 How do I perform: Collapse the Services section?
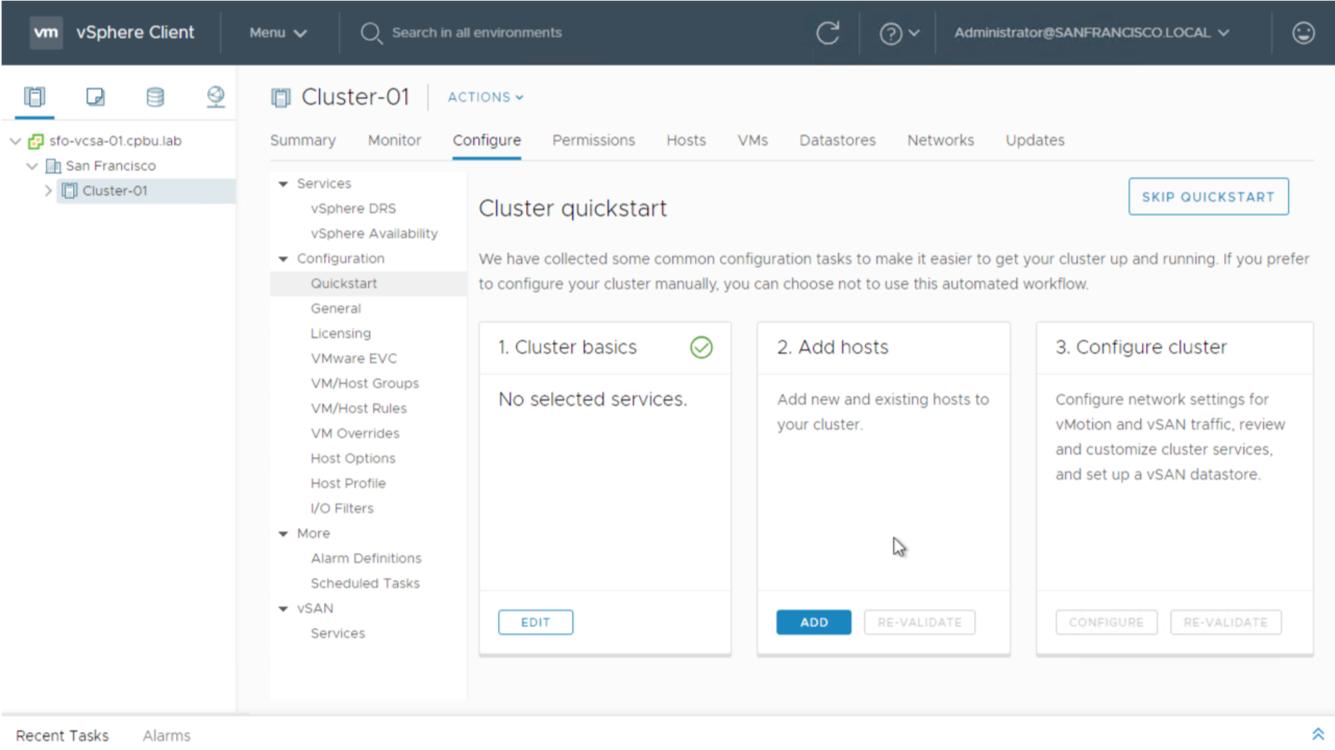283,184
